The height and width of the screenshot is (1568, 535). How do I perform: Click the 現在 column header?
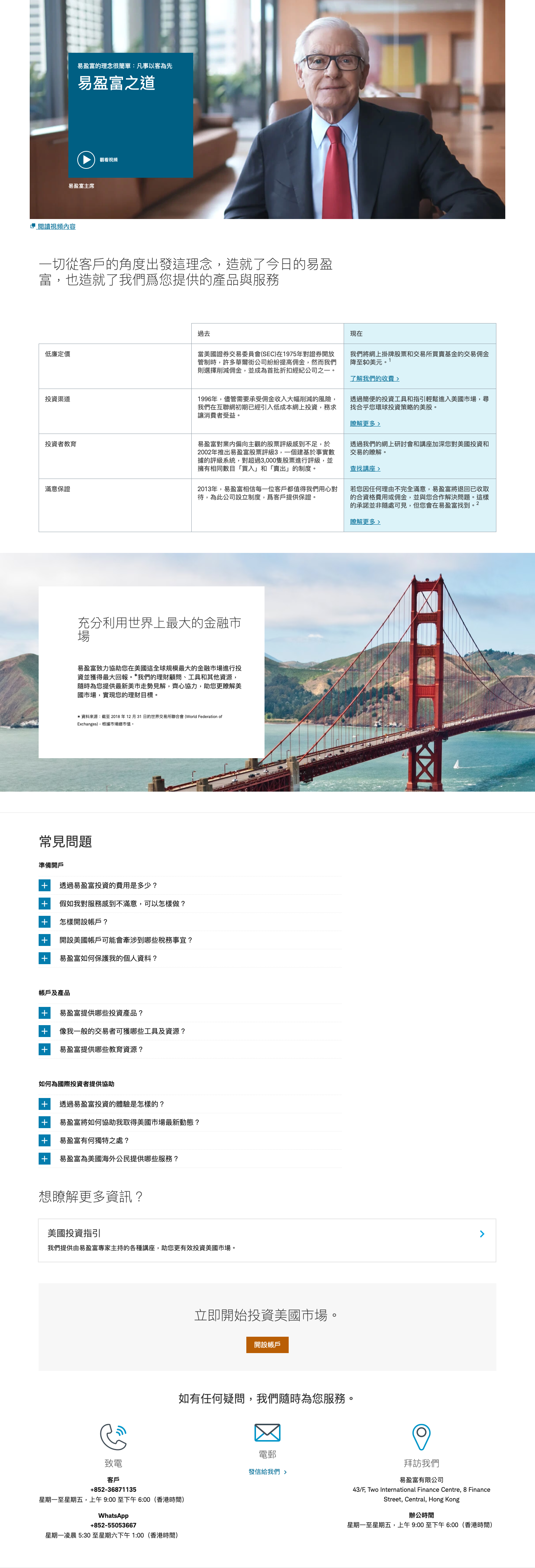(x=356, y=334)
